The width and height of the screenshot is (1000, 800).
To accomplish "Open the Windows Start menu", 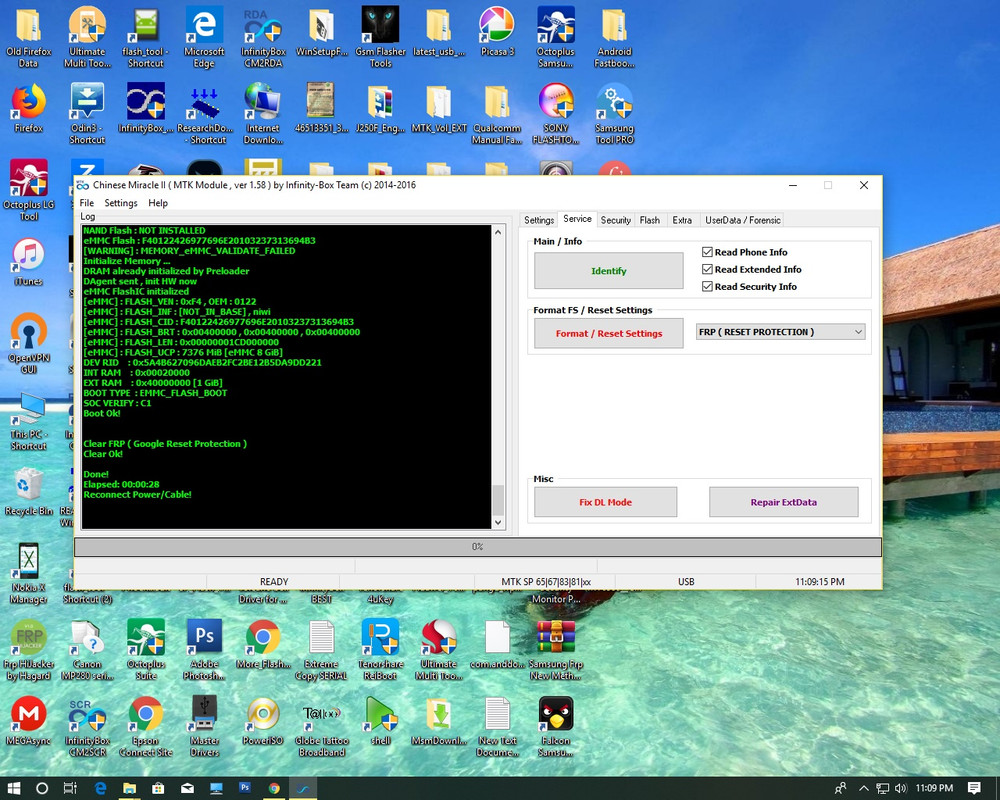I will 13,788.
